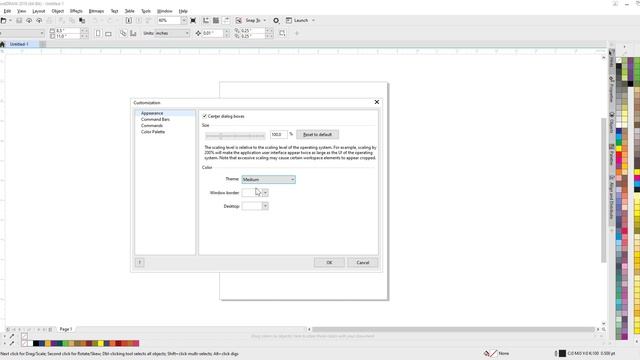Open the Units dropdown set to inches
Image resolution: width=640 pixels, height=360 pixels.
coord(167,33)
